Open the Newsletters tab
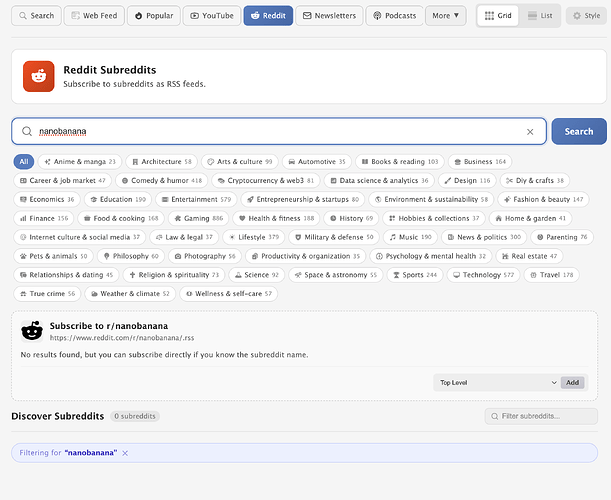Image resolution: width=611 pixels, height=500 pixels. 329,16
